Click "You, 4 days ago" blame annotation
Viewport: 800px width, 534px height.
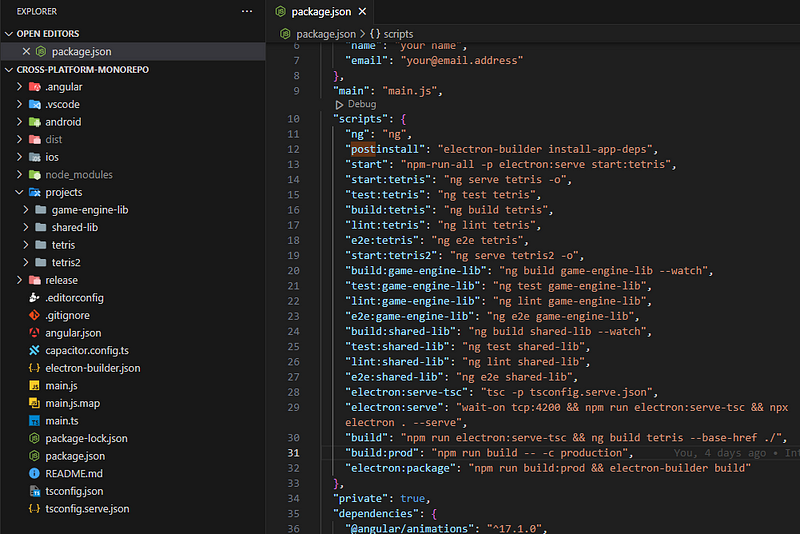[719, 453]
